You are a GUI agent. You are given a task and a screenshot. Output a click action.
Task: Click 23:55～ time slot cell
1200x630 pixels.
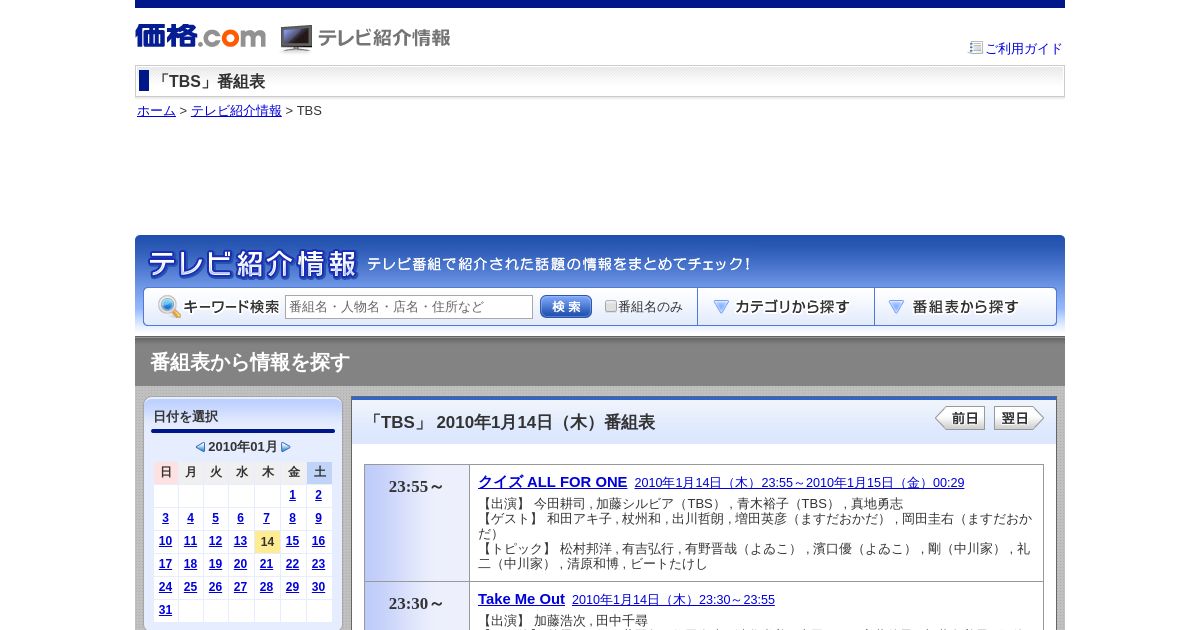tap(417, 523)
